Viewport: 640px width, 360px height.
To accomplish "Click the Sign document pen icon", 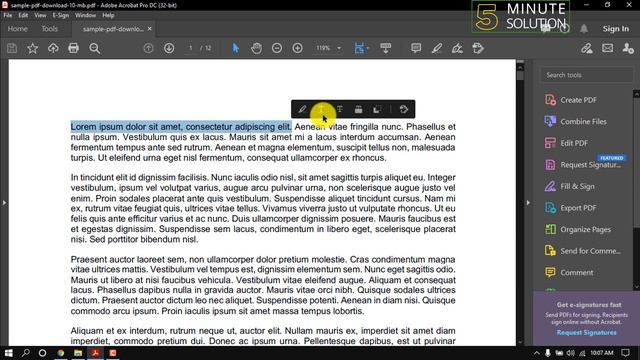I will click(457, 48).
